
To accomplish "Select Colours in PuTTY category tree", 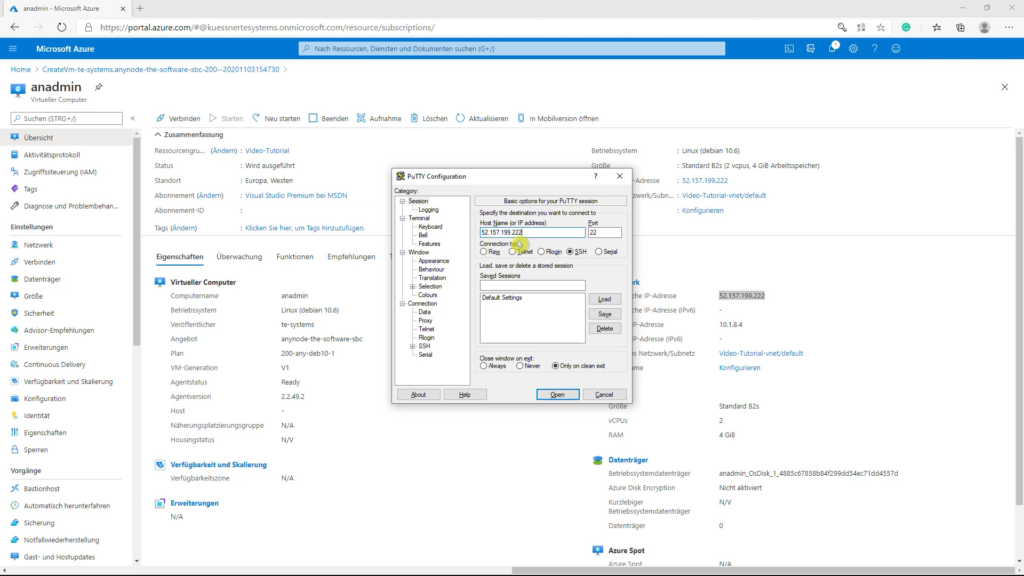I will [x=428, y=295].
